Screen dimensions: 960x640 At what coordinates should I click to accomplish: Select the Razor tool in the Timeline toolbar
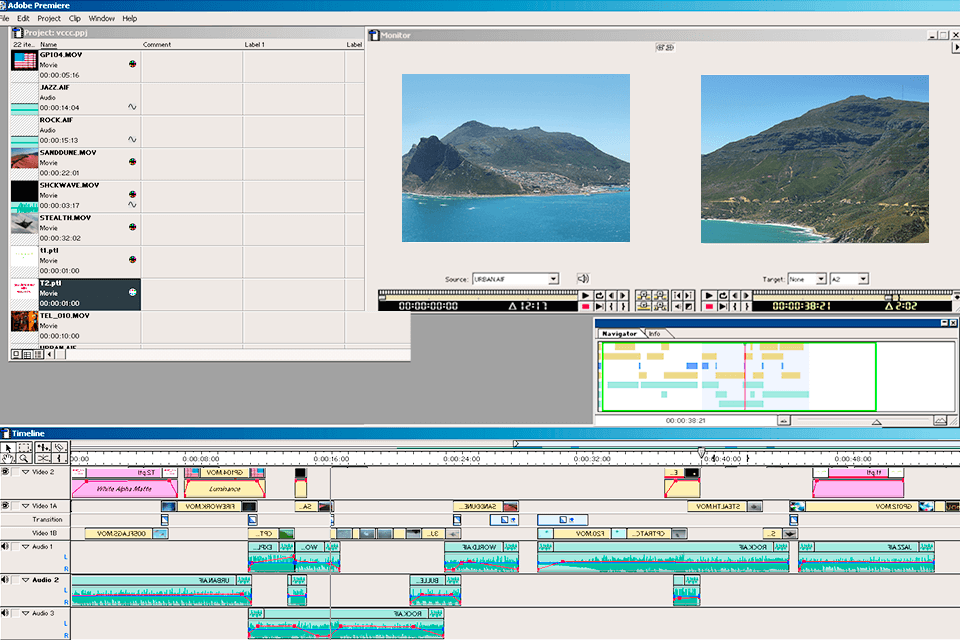42,458
